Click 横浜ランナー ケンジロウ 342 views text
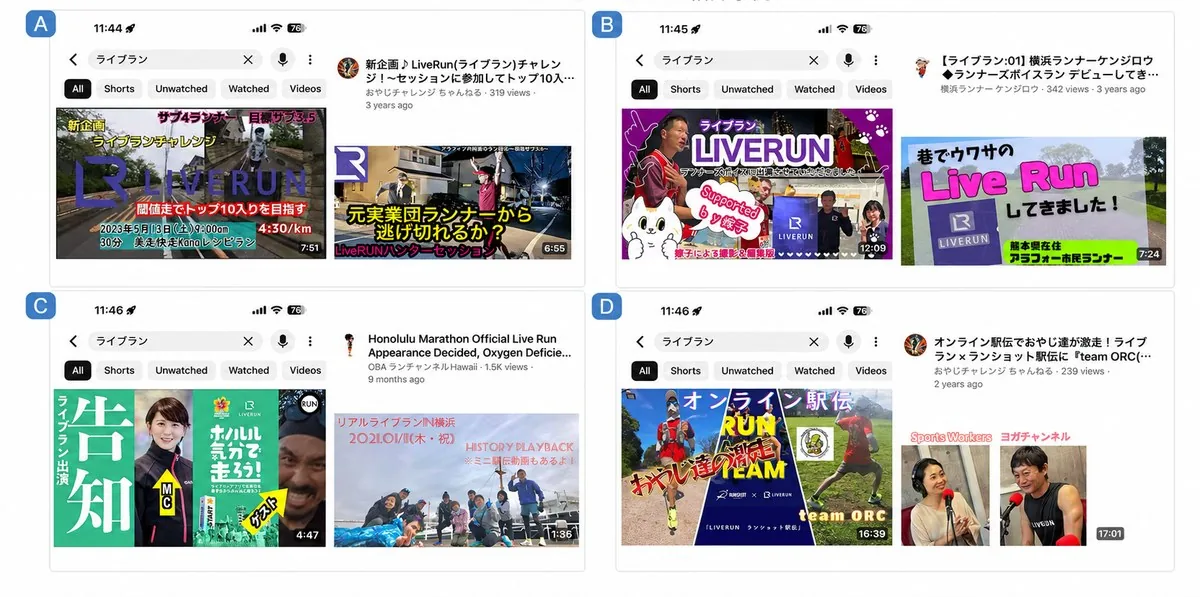 [x=1043, y=89]
